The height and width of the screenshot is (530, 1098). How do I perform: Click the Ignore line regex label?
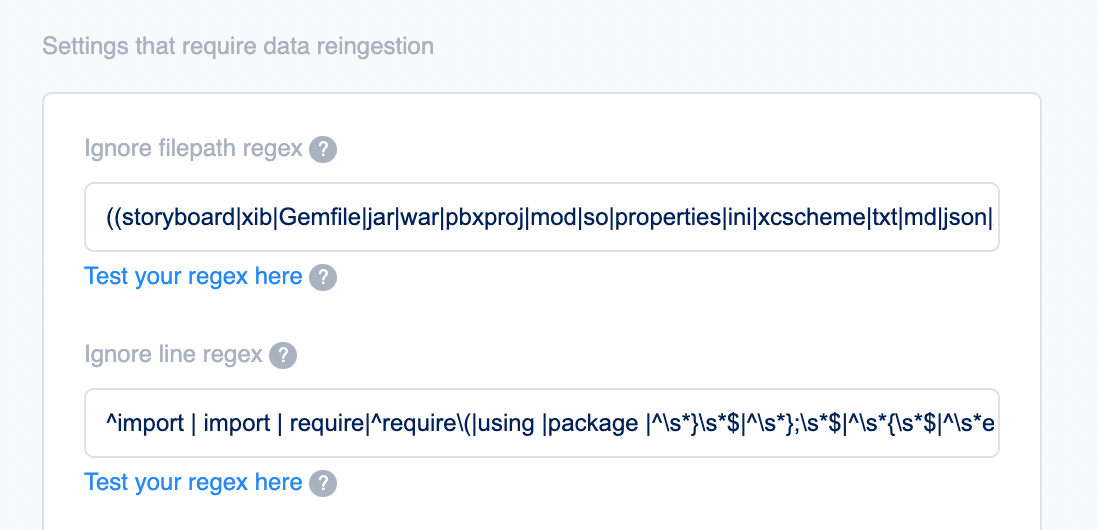(173, 354)
